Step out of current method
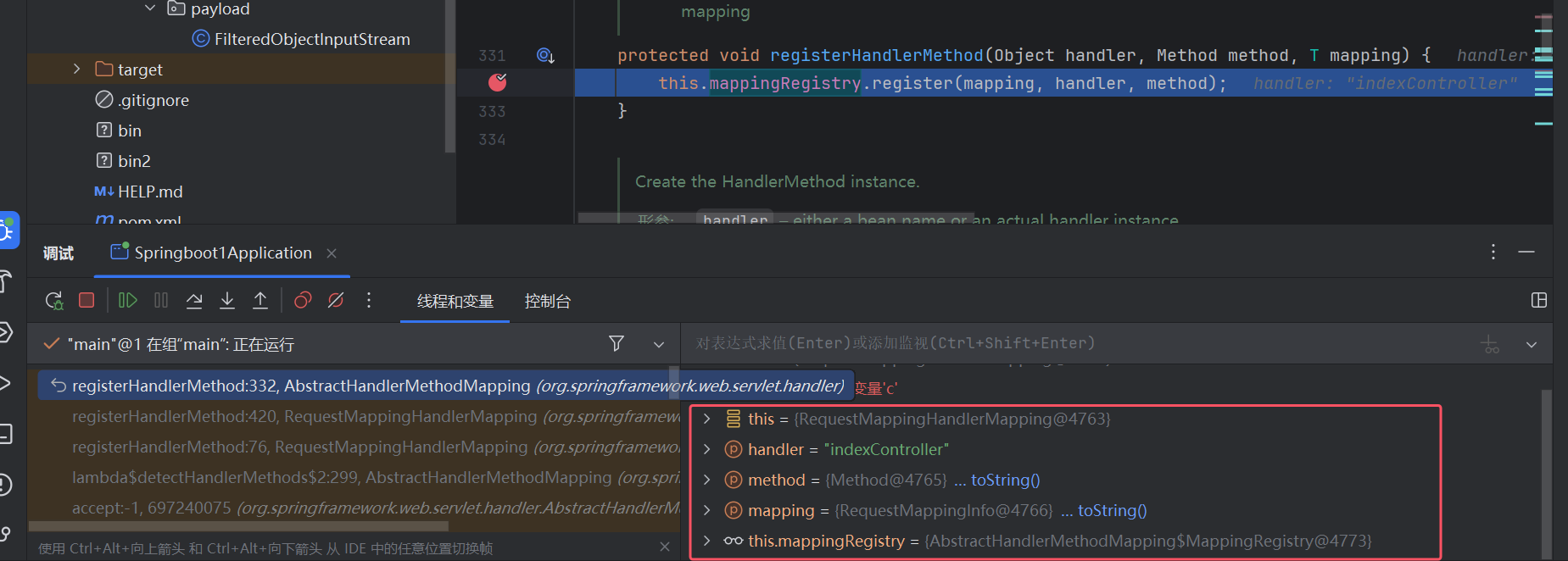This screenshot has width=1568, height=561. [260, 300]
